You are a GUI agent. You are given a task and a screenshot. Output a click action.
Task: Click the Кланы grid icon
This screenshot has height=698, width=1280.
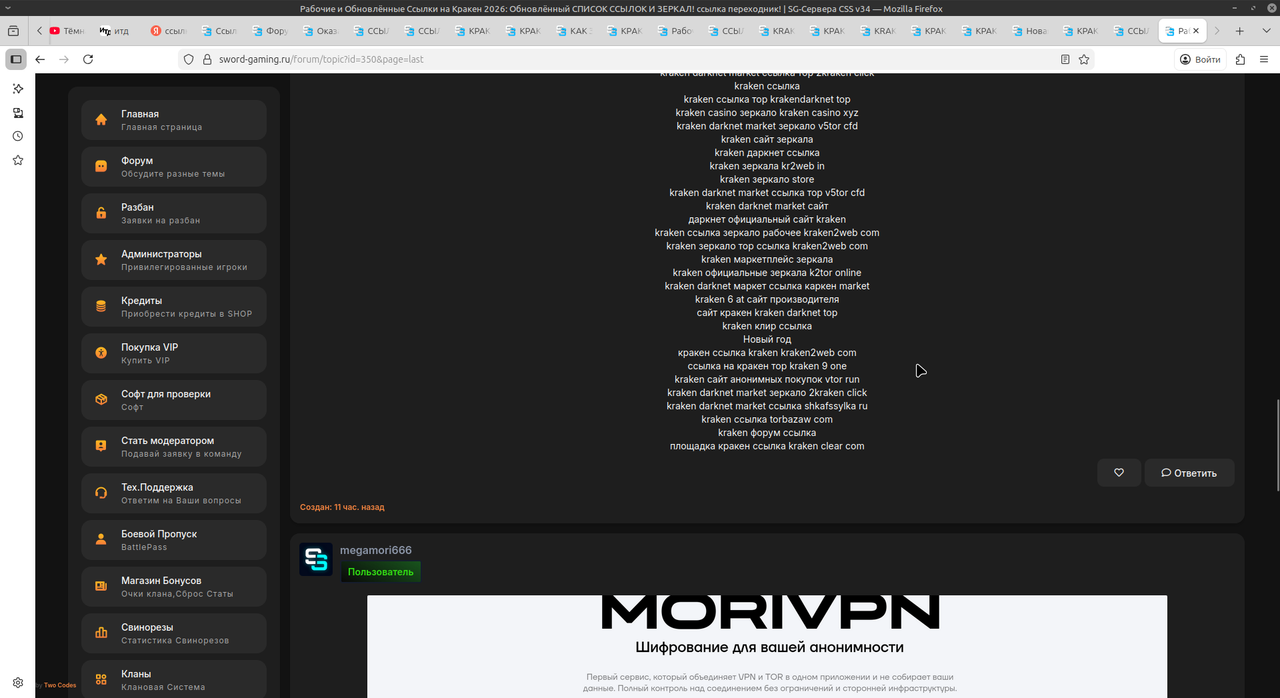click(101, 680)
